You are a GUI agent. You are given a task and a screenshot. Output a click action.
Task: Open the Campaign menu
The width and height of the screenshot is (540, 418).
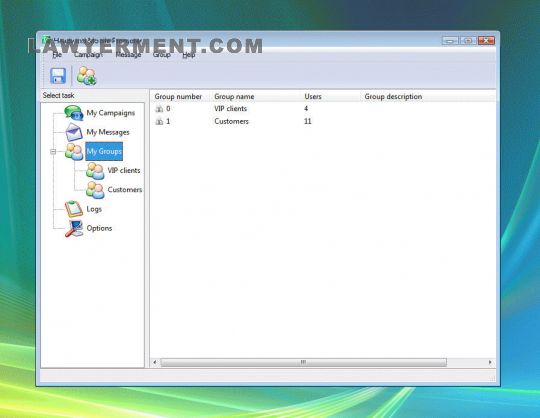tap(89, 55)
